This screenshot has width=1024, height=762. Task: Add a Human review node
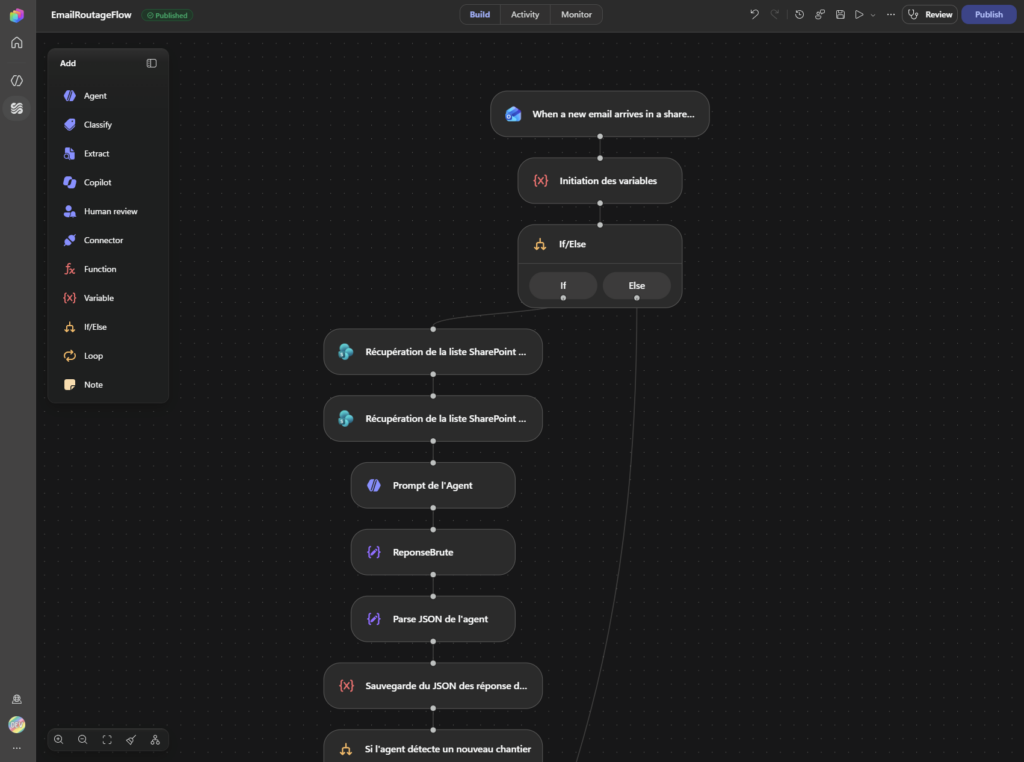click(x=108, y=212)
